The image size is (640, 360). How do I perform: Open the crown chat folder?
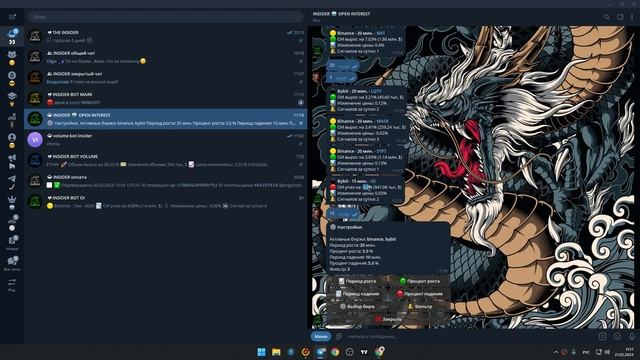point(12,202)
